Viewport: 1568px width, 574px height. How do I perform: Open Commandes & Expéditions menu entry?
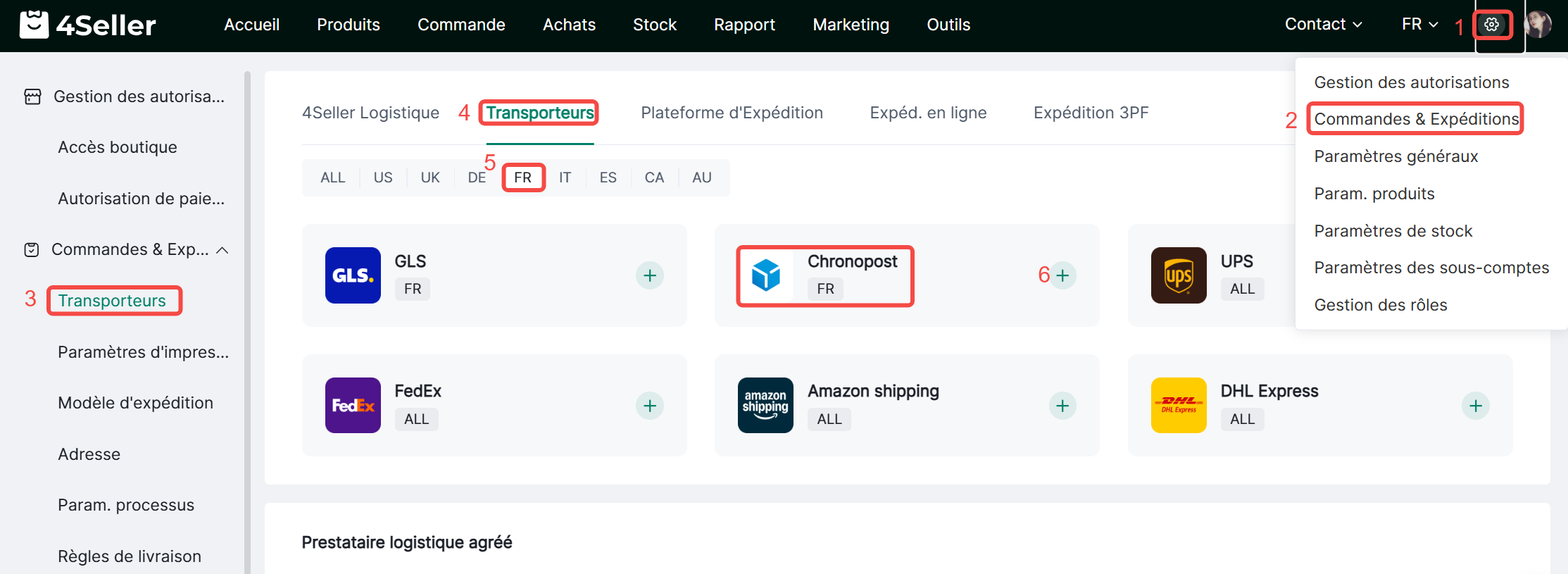[1416, 119]
